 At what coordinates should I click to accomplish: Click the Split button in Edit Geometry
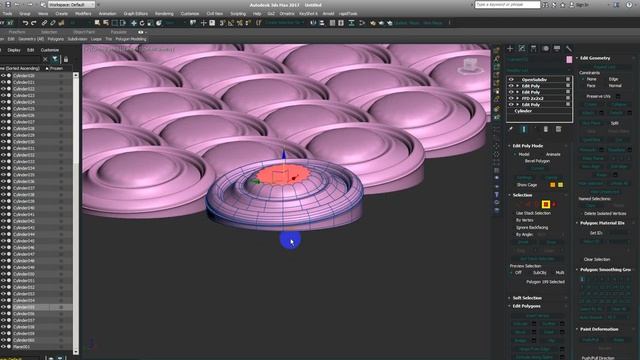(x=614, y=123)
